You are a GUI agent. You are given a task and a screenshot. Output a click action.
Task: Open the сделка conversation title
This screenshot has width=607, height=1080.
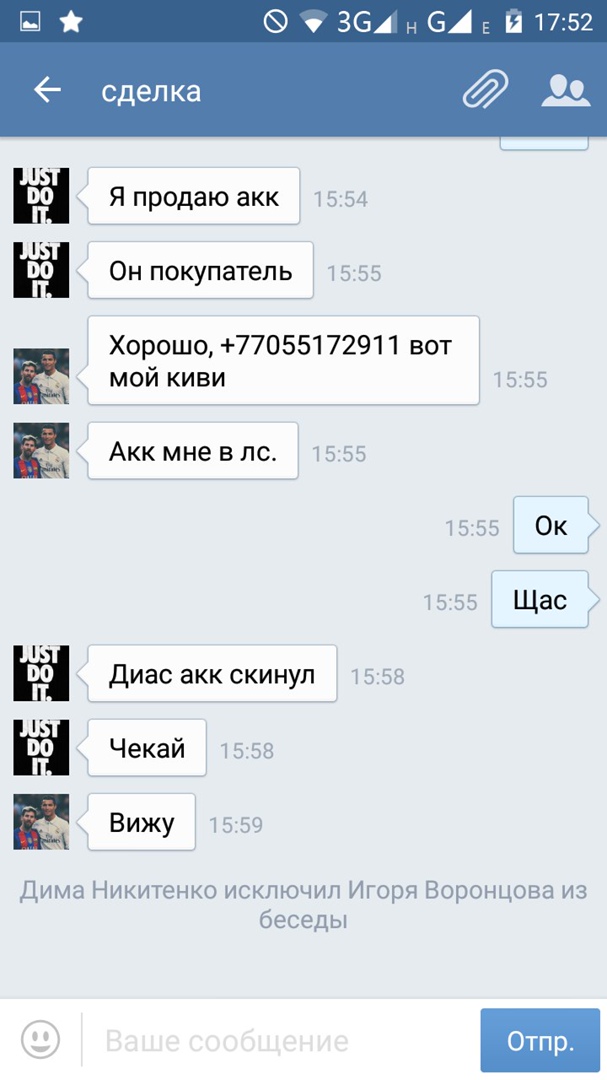point(151,92)
